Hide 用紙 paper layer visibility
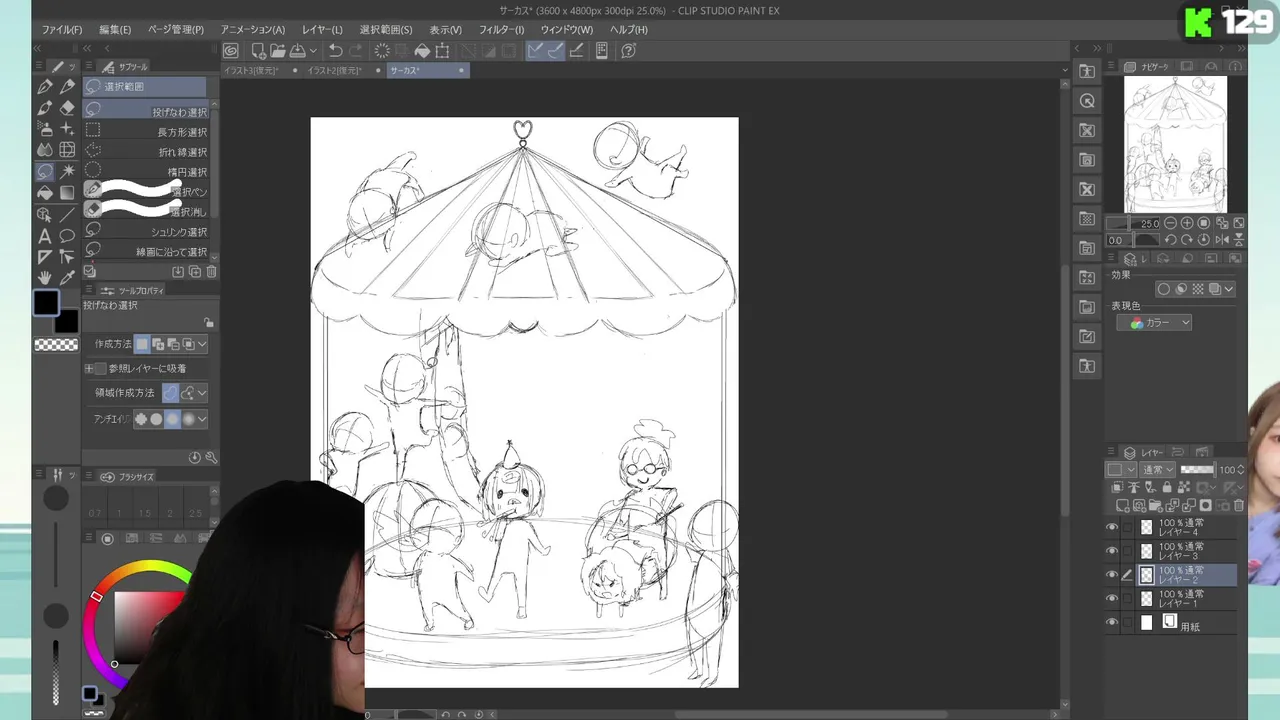This screenshot has width=1280, height=720. 1112,622
